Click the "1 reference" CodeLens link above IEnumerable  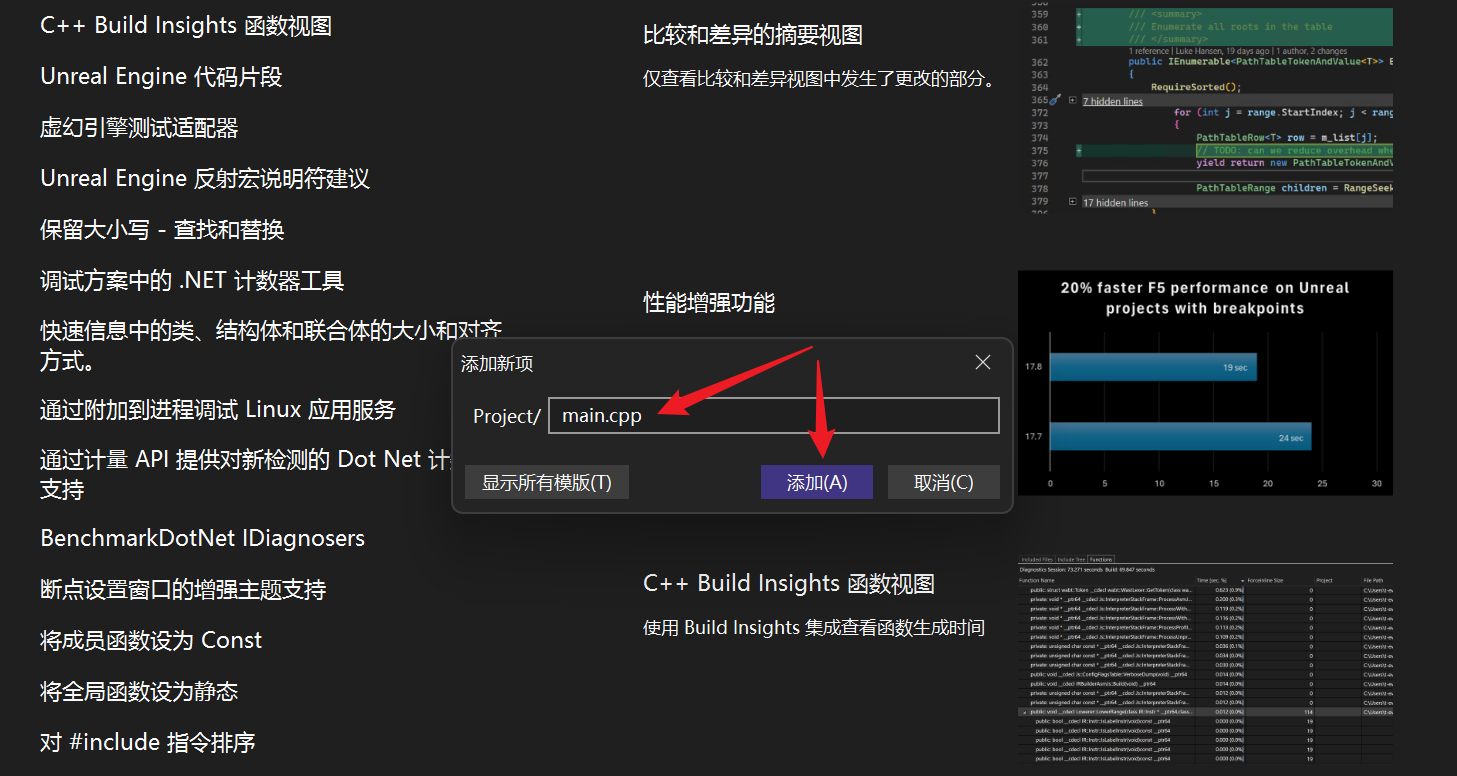point(1147,51)
